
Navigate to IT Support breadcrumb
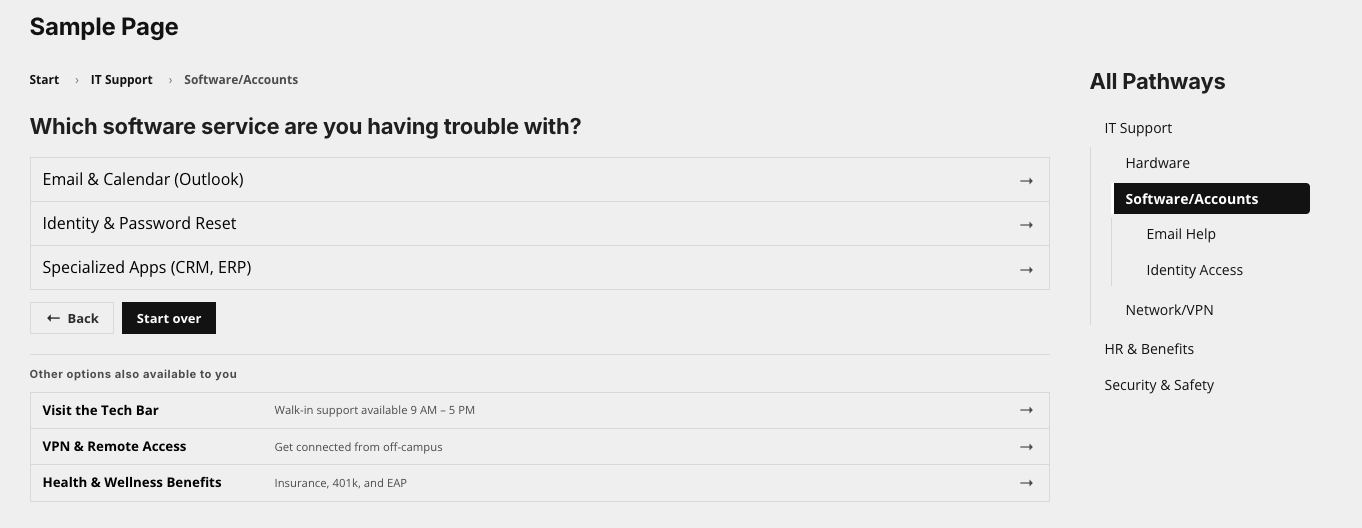point(122,80)
